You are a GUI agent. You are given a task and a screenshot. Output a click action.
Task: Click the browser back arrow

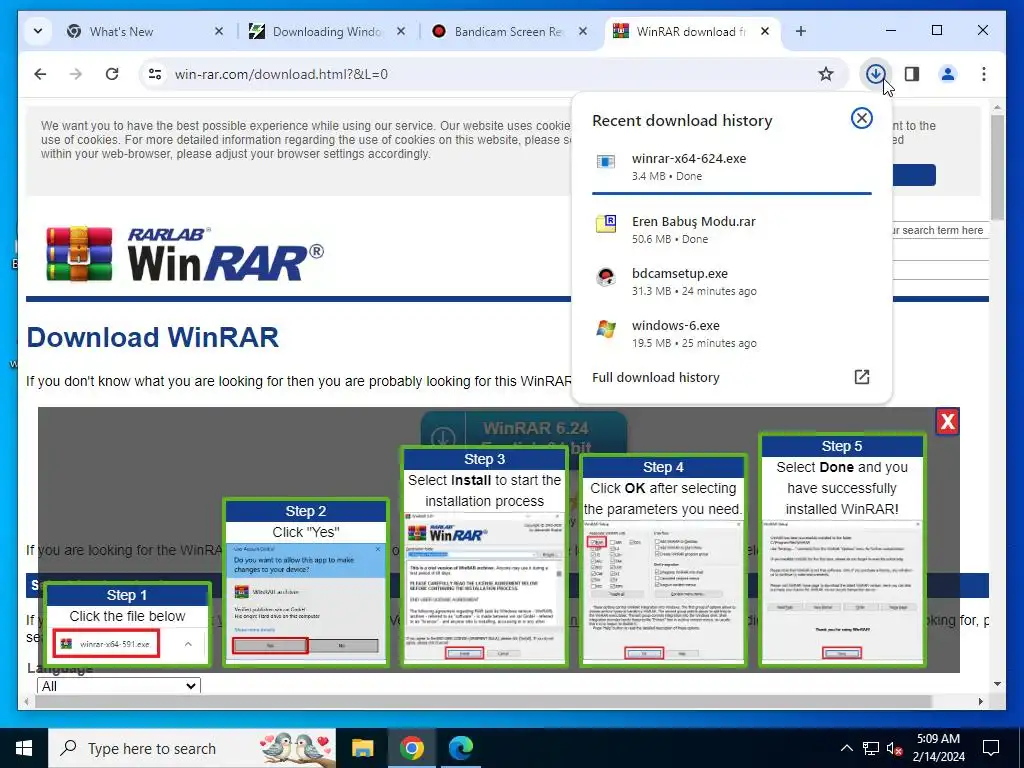[x=40, y=74]
